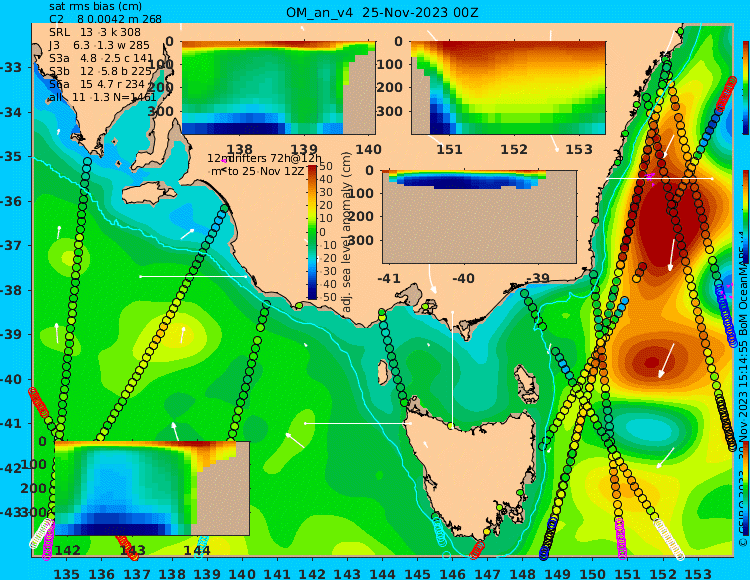Open the Bass Strait section inset -41 to -39
750x580 pixels.
[x=479, y=217]
